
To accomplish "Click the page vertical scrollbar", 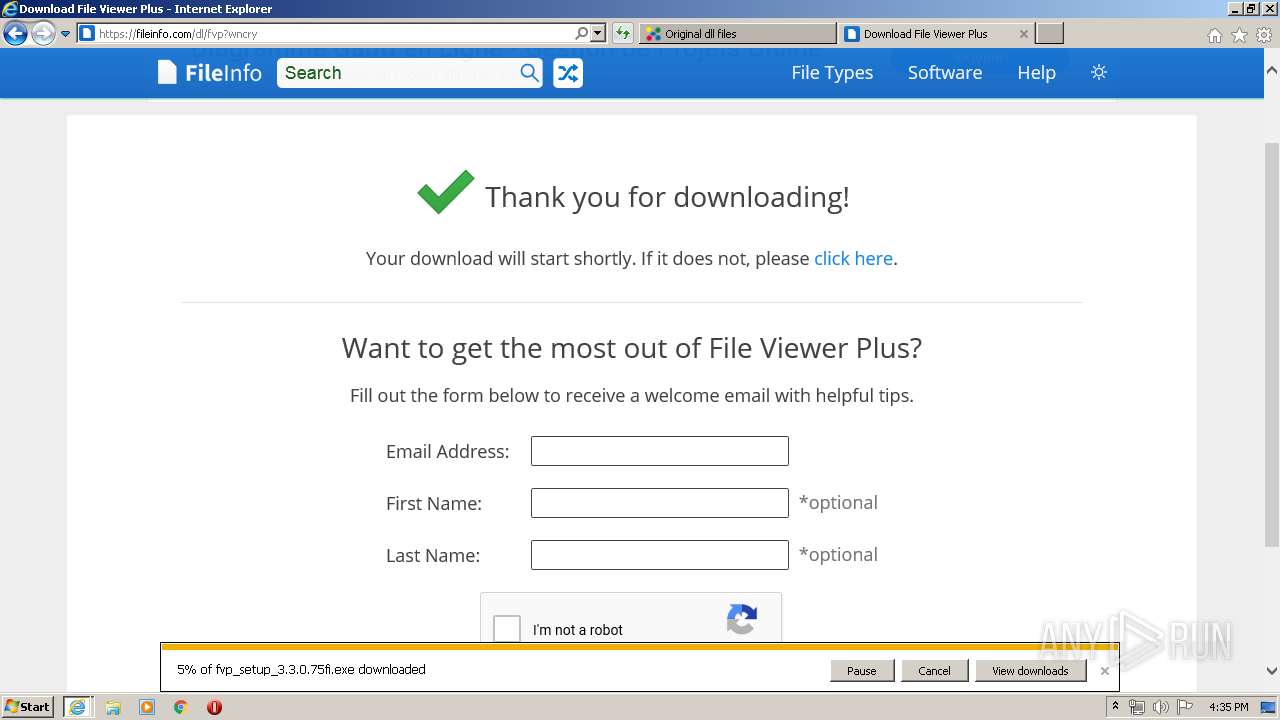I will (x=1272, y=345).
